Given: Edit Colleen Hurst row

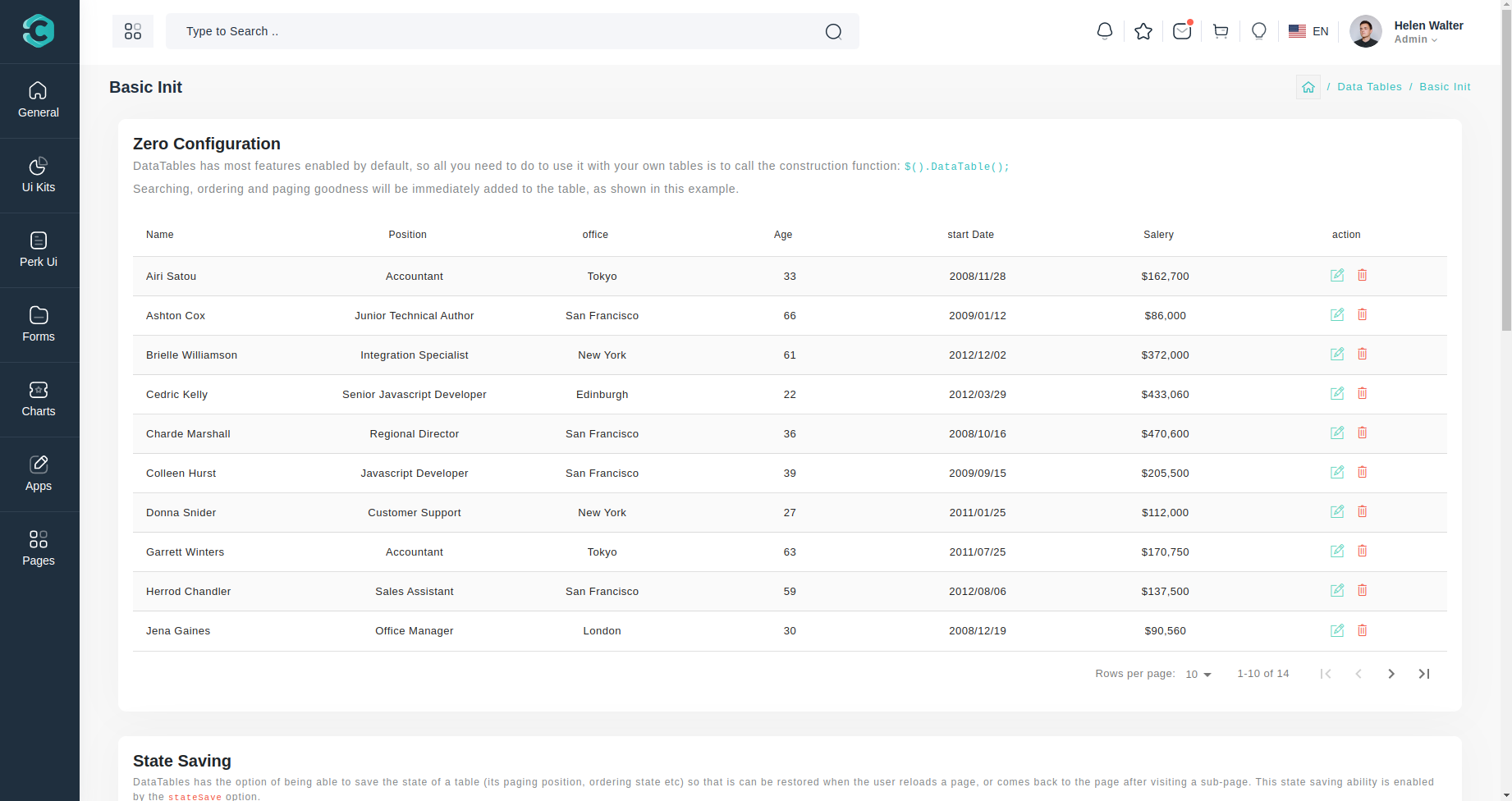Looking at the screenshot, I should [1337, 472].
